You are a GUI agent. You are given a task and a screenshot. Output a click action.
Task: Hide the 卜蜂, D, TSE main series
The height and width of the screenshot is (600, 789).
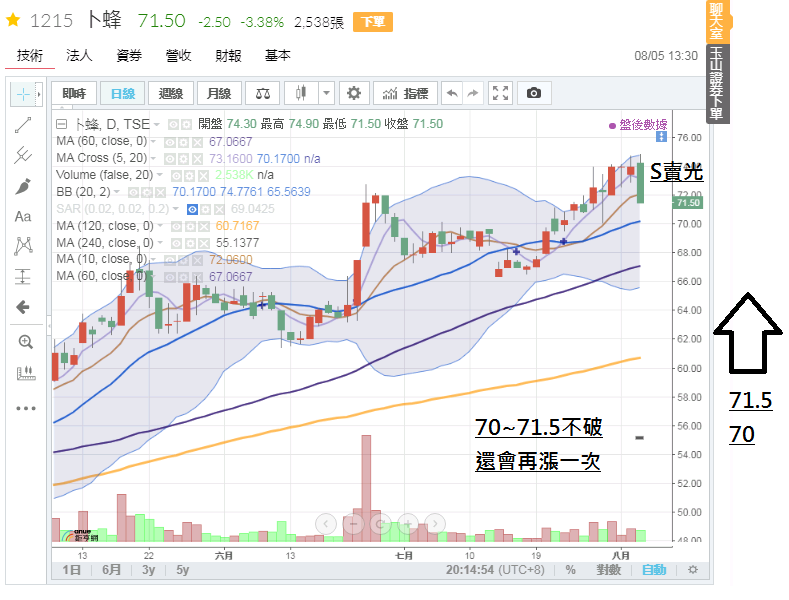click(174, 124)
